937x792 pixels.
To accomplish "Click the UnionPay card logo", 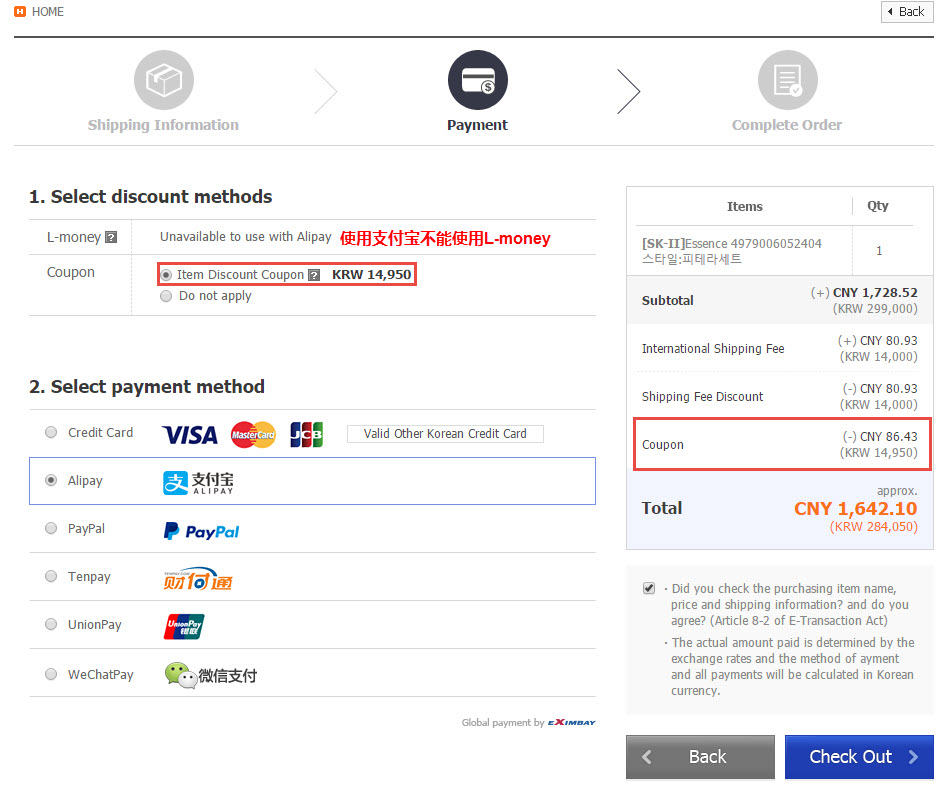I will (184, 626).
